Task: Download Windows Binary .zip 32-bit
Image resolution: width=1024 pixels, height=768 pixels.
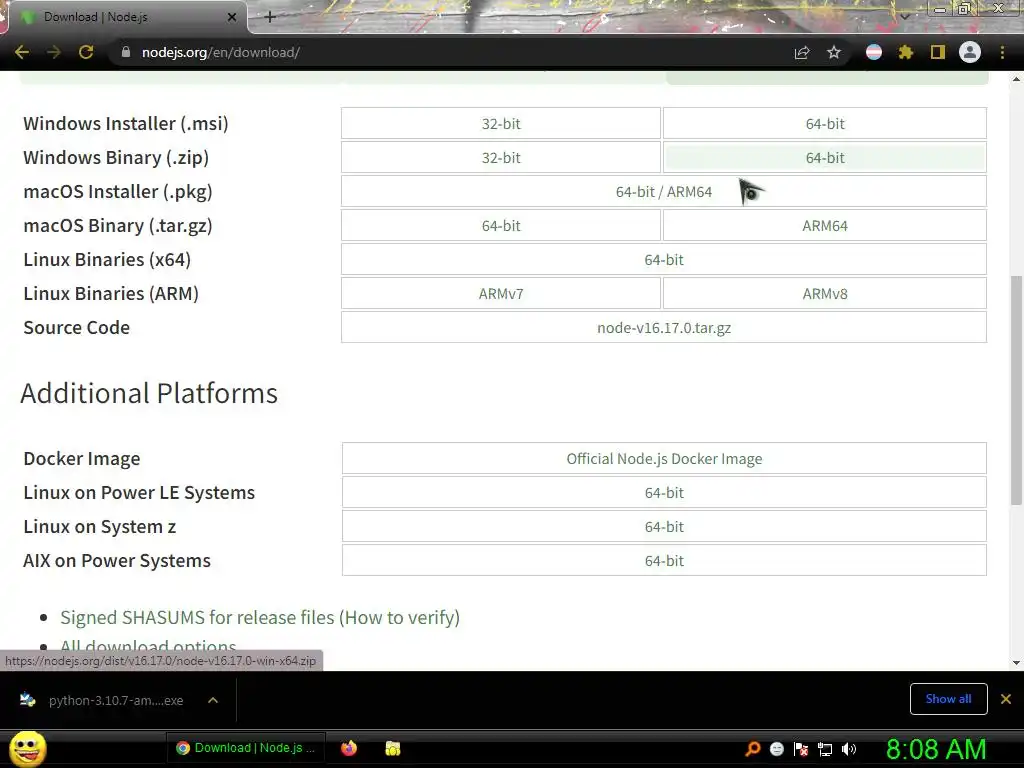Action: pos(501,157)
